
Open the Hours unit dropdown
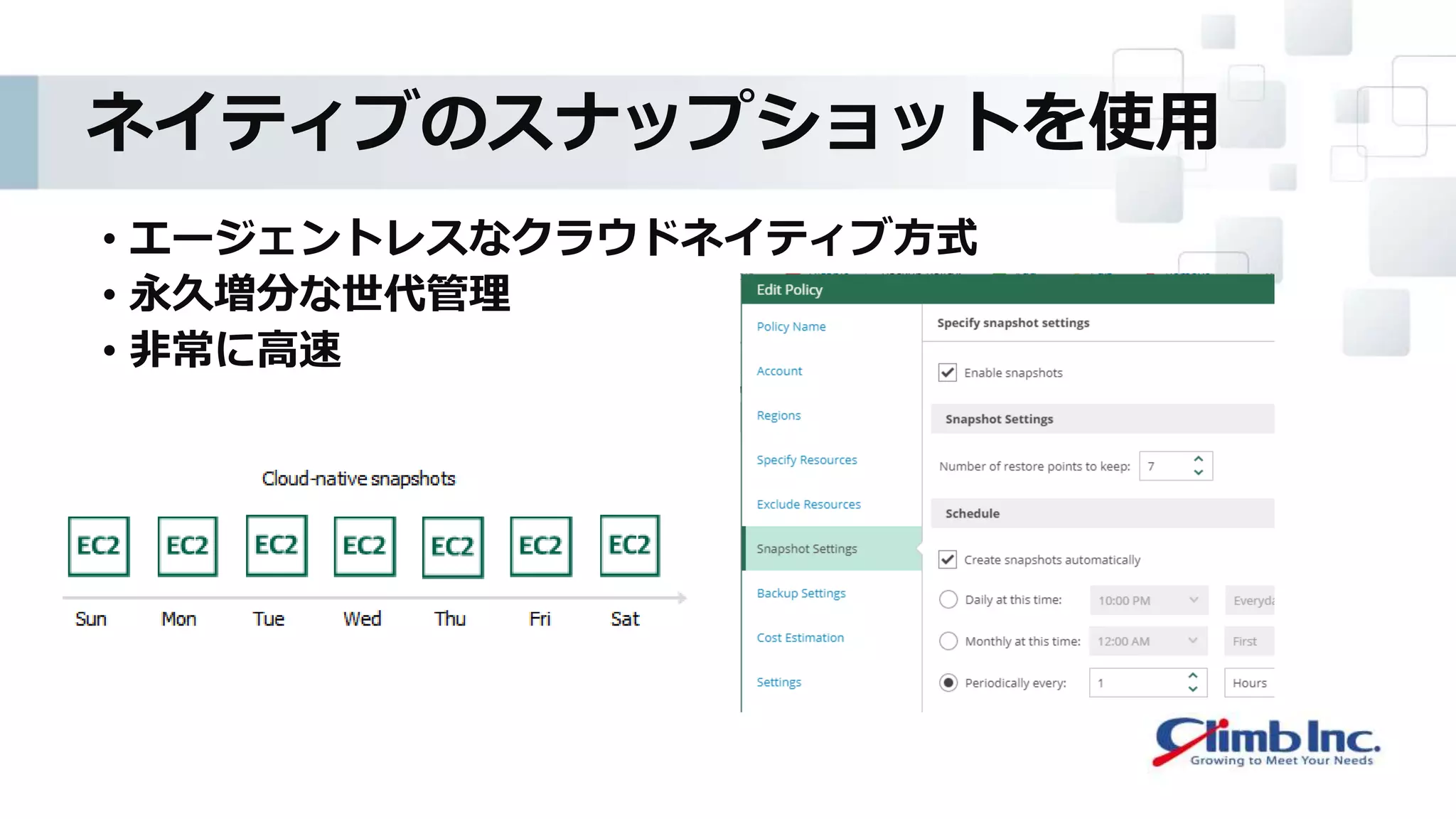pos(1250,682)
